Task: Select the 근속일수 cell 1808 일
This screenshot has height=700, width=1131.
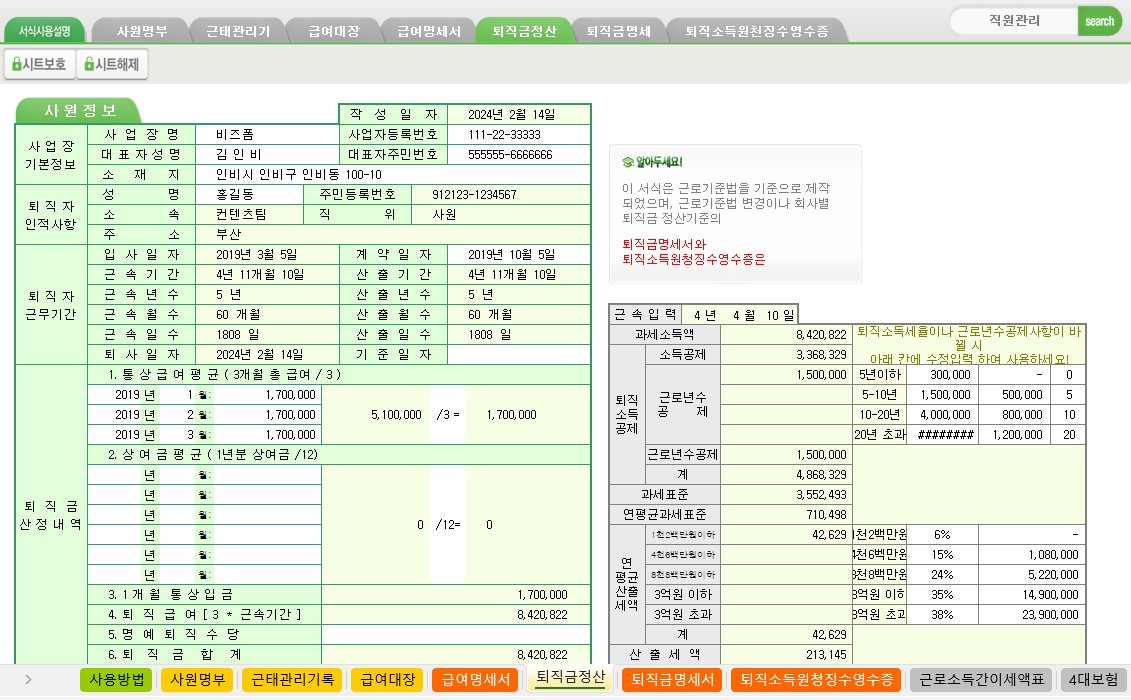Action: [267, 335]
